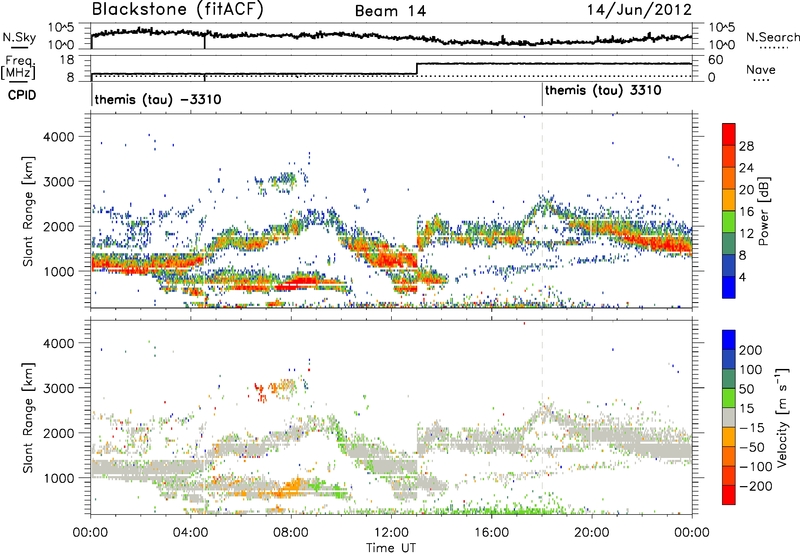Click the '10^5' left tick of the N.Sky panel

click(x=62, y=28)
